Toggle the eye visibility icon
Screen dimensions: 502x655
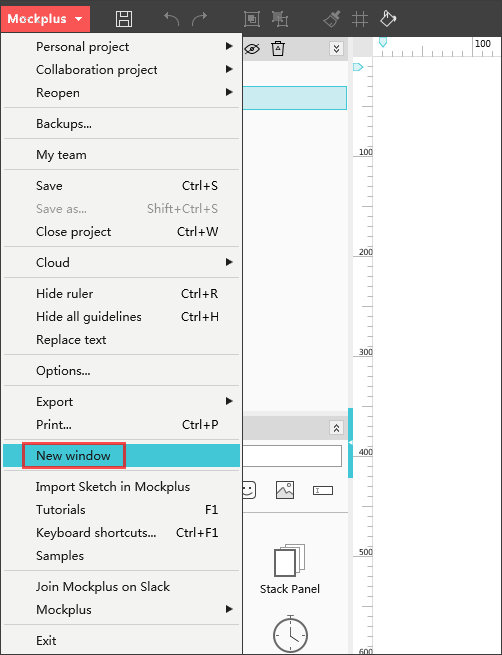[251, 49]
